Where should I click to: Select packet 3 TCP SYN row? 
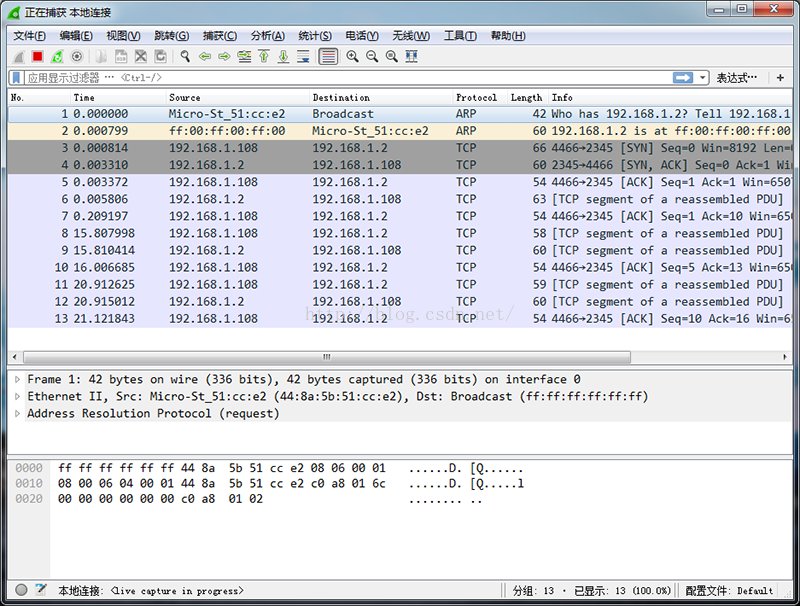[x=400, y=148]
